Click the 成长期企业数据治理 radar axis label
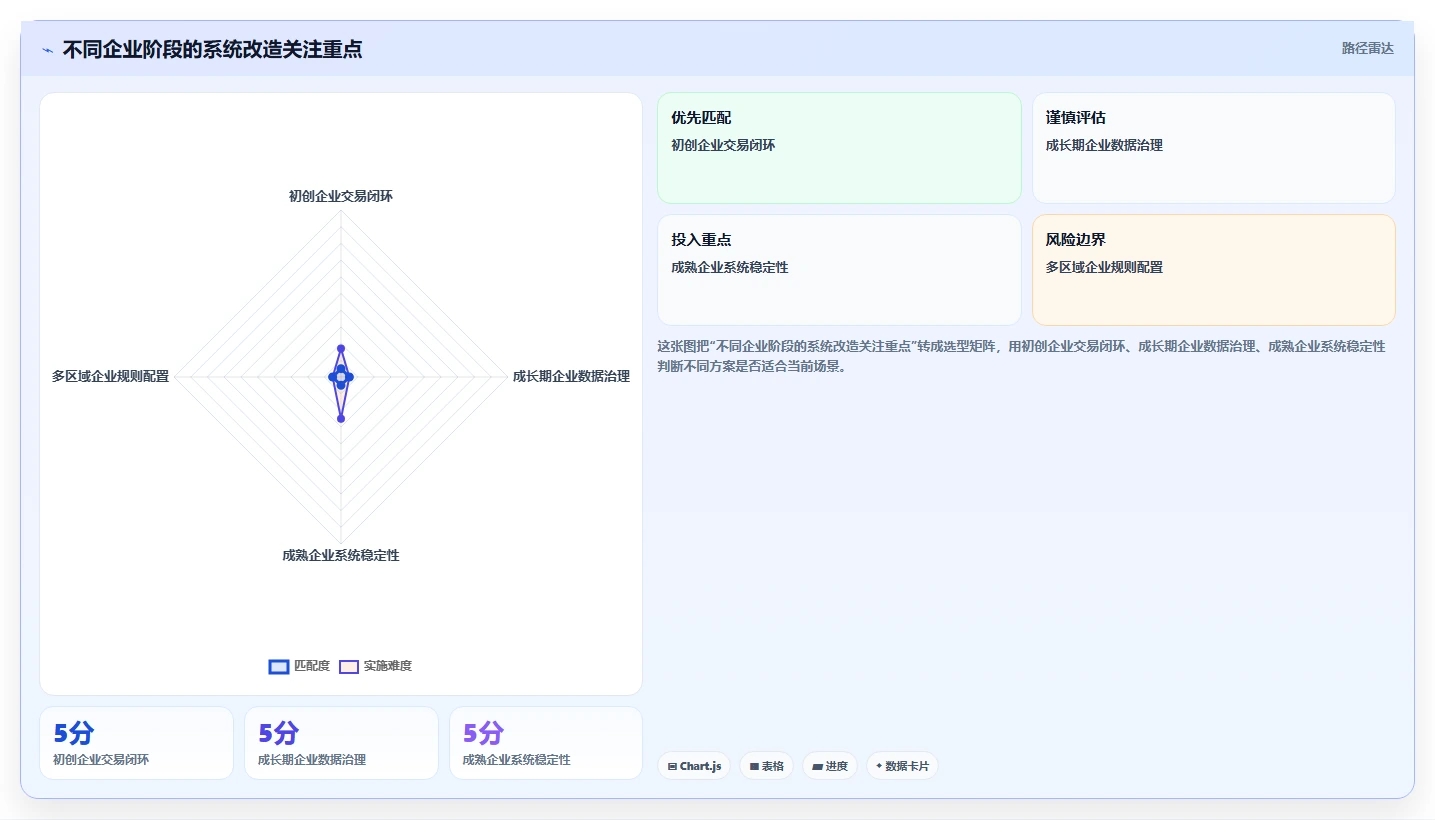The width and height of the screenshot is (1435, 820). pos(571,376)
